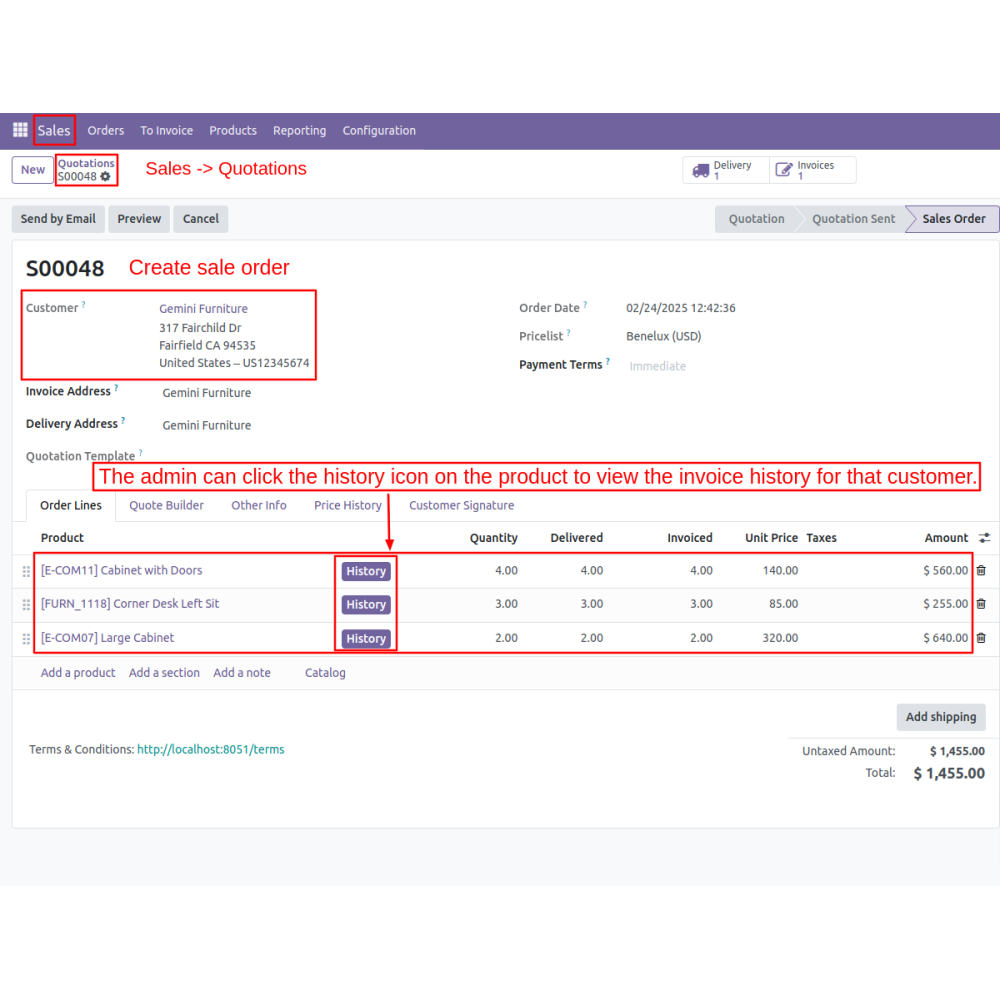Sort by the Product column header
1000x1000 pixels.
coord(62,538)
